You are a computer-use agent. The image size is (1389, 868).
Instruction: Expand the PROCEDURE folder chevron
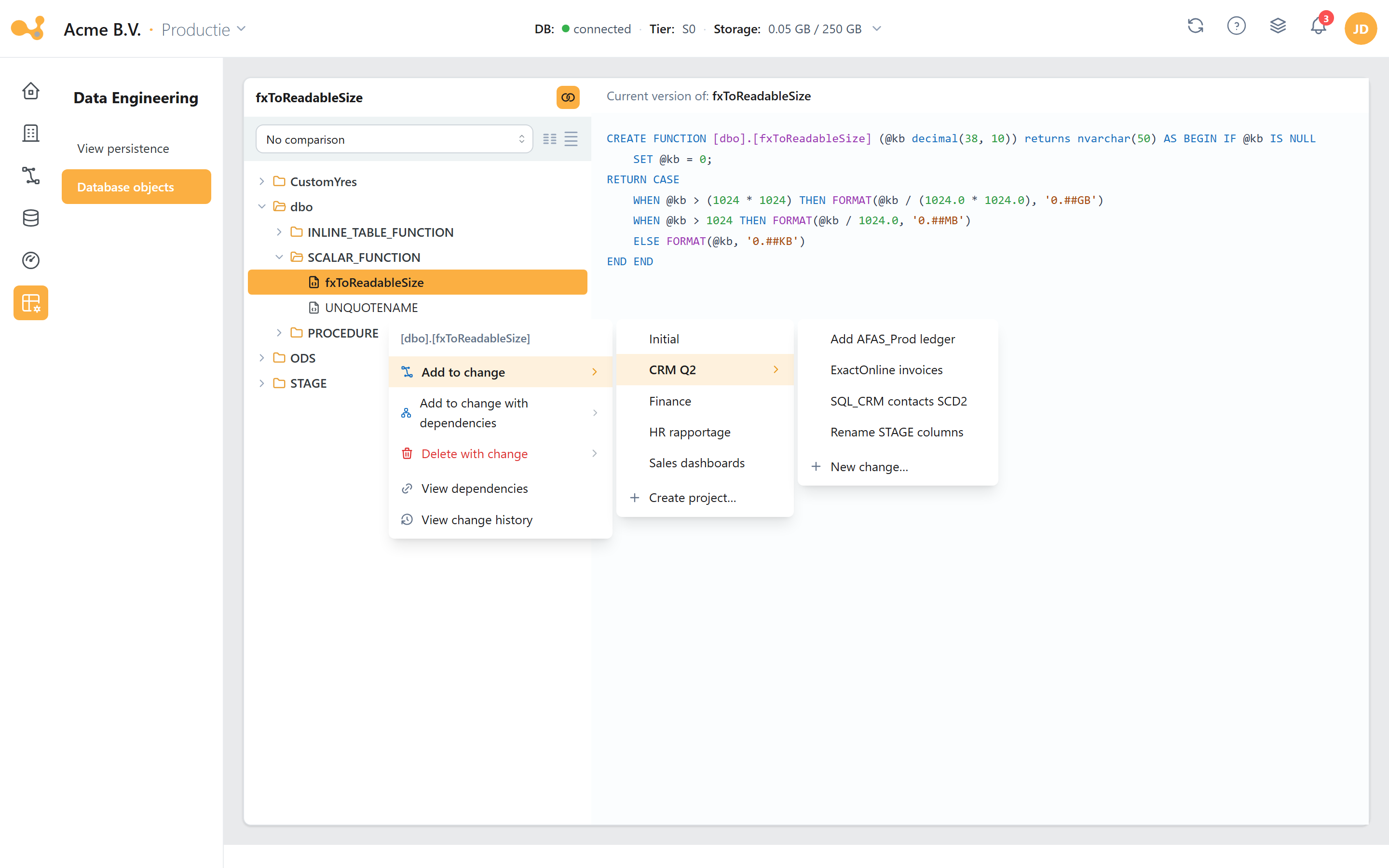pos(279,333)
